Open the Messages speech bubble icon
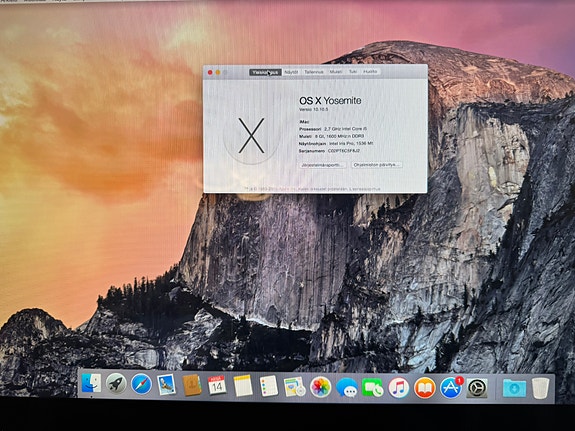 (x=347, y=388)
